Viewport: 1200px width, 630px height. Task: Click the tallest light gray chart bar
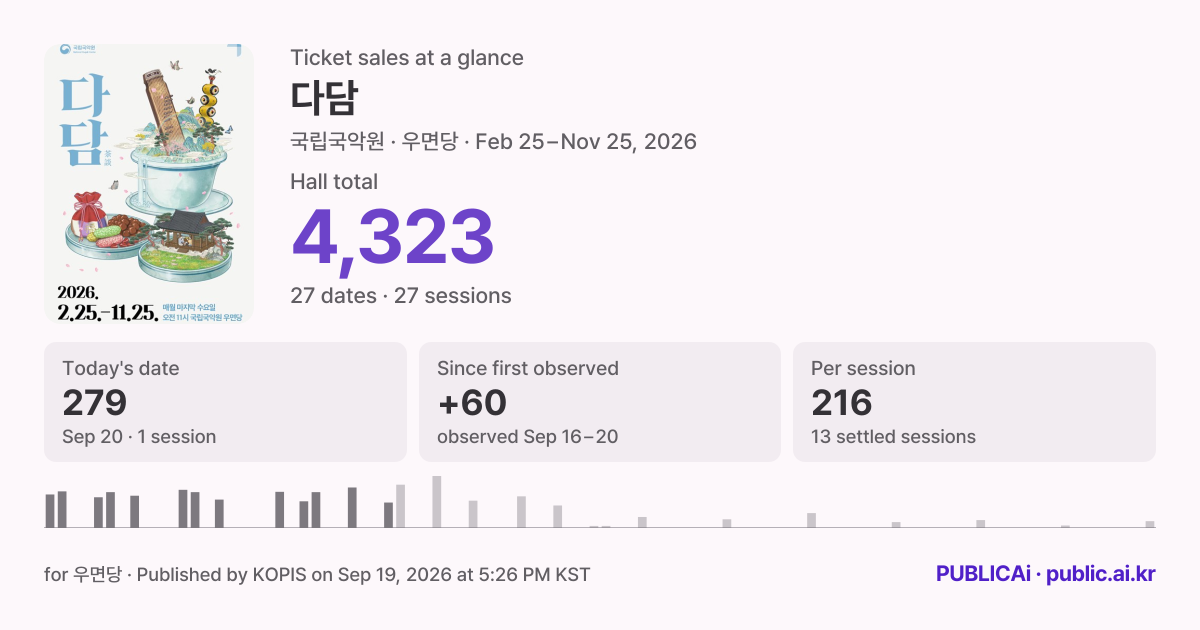pos(437,502)
